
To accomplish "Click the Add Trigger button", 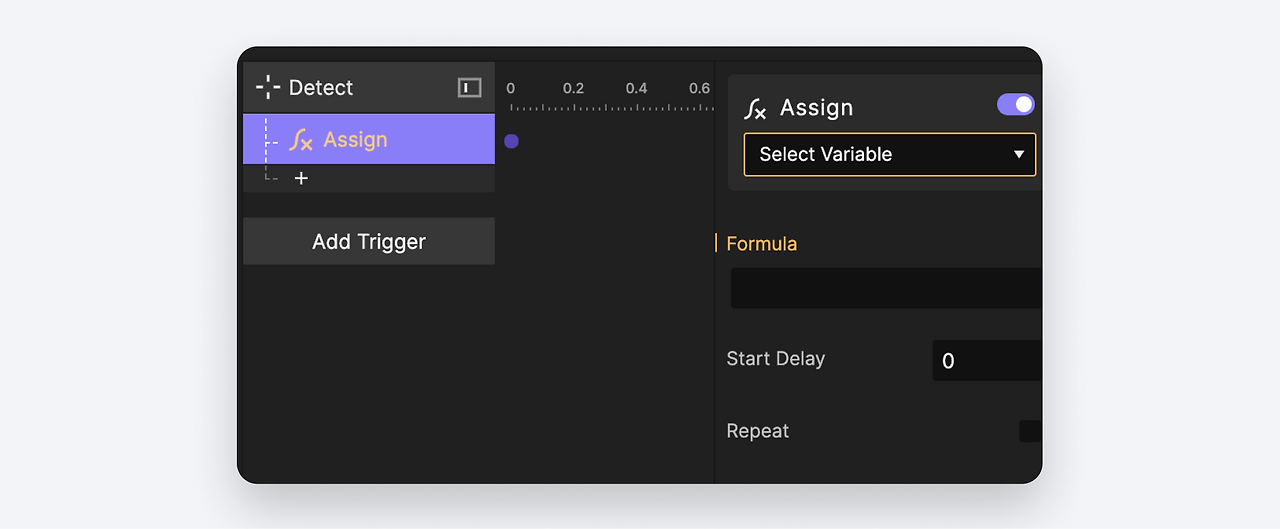I will pos(369,241).
